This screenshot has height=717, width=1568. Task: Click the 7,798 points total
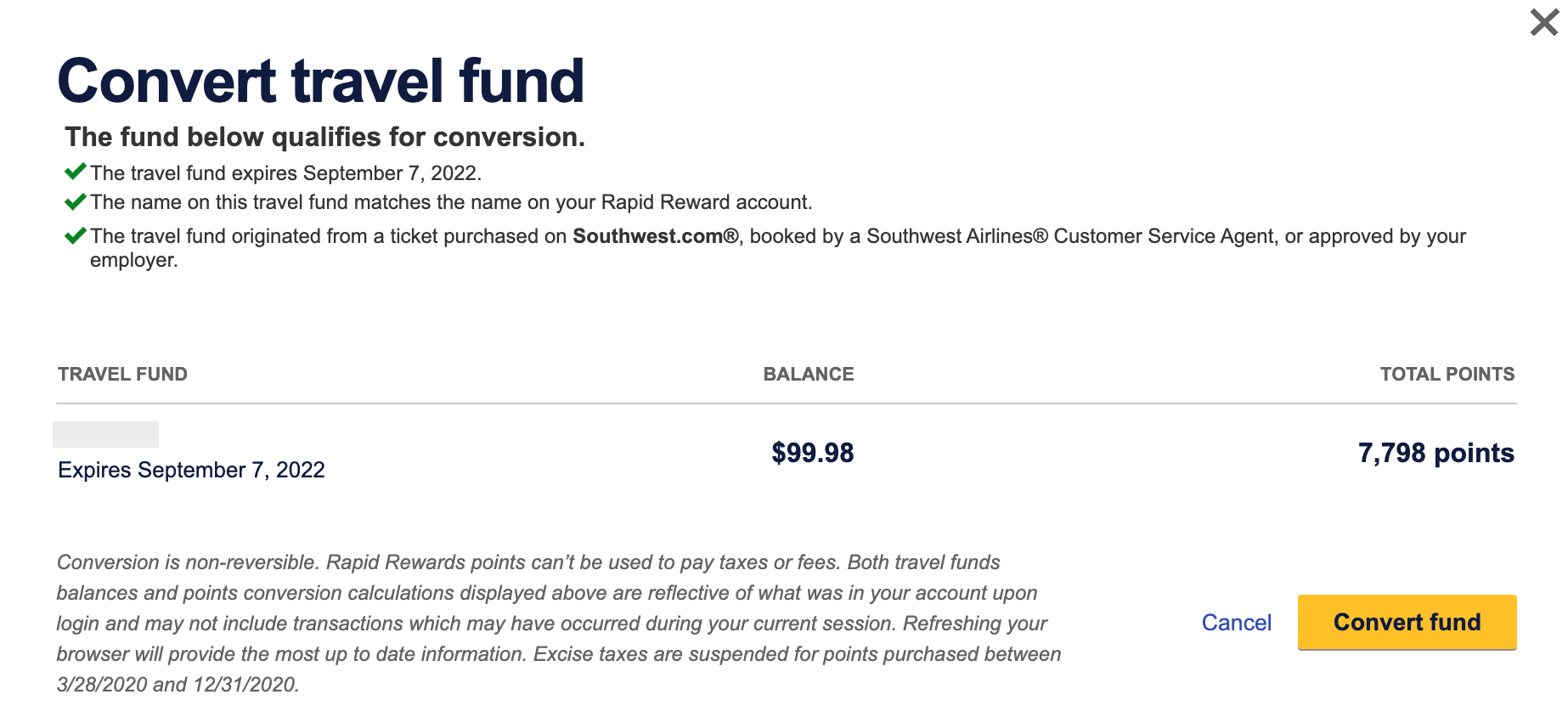coord(1435,453)
